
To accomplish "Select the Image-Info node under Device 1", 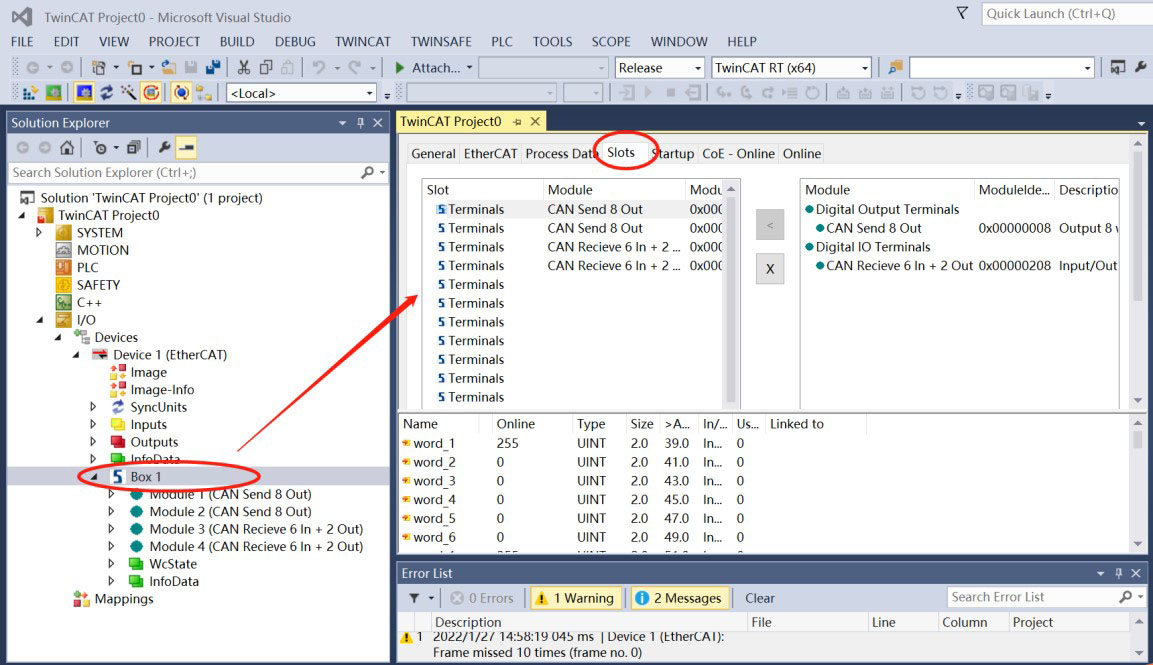I will [x=162, y=390].
